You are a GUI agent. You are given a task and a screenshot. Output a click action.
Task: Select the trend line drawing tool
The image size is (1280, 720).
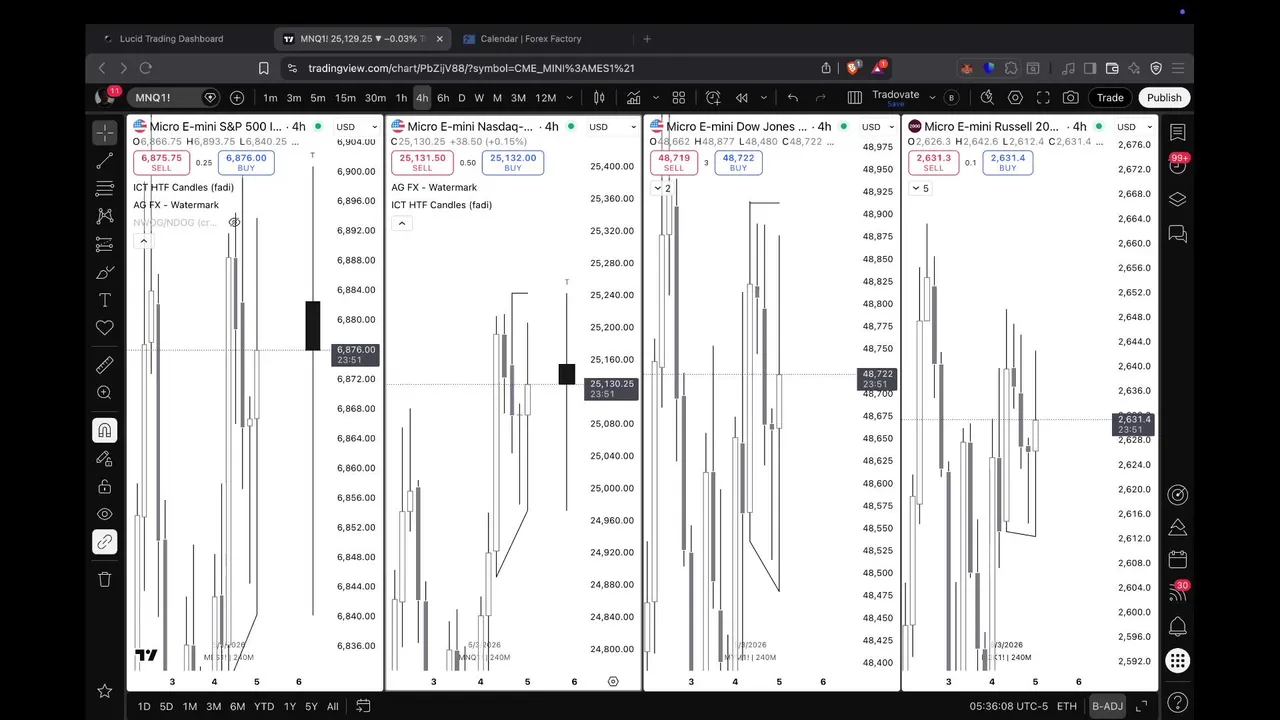[x=105, y=161]
